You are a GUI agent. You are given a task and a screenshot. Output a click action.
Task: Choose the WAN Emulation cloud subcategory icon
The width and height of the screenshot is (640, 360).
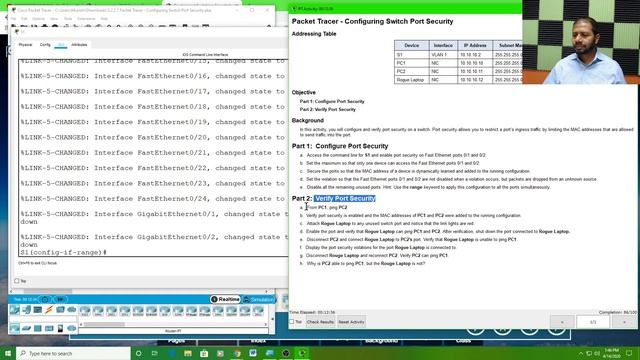pos(72,328)
